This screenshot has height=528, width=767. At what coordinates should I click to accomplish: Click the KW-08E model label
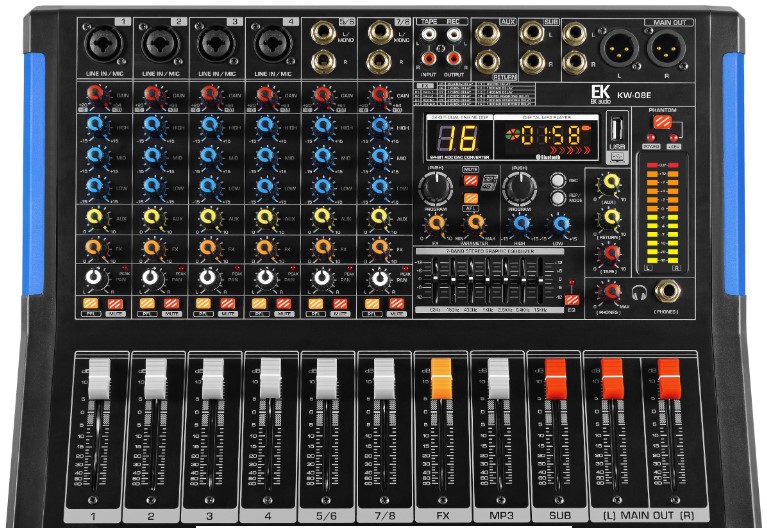coord(634,95)
